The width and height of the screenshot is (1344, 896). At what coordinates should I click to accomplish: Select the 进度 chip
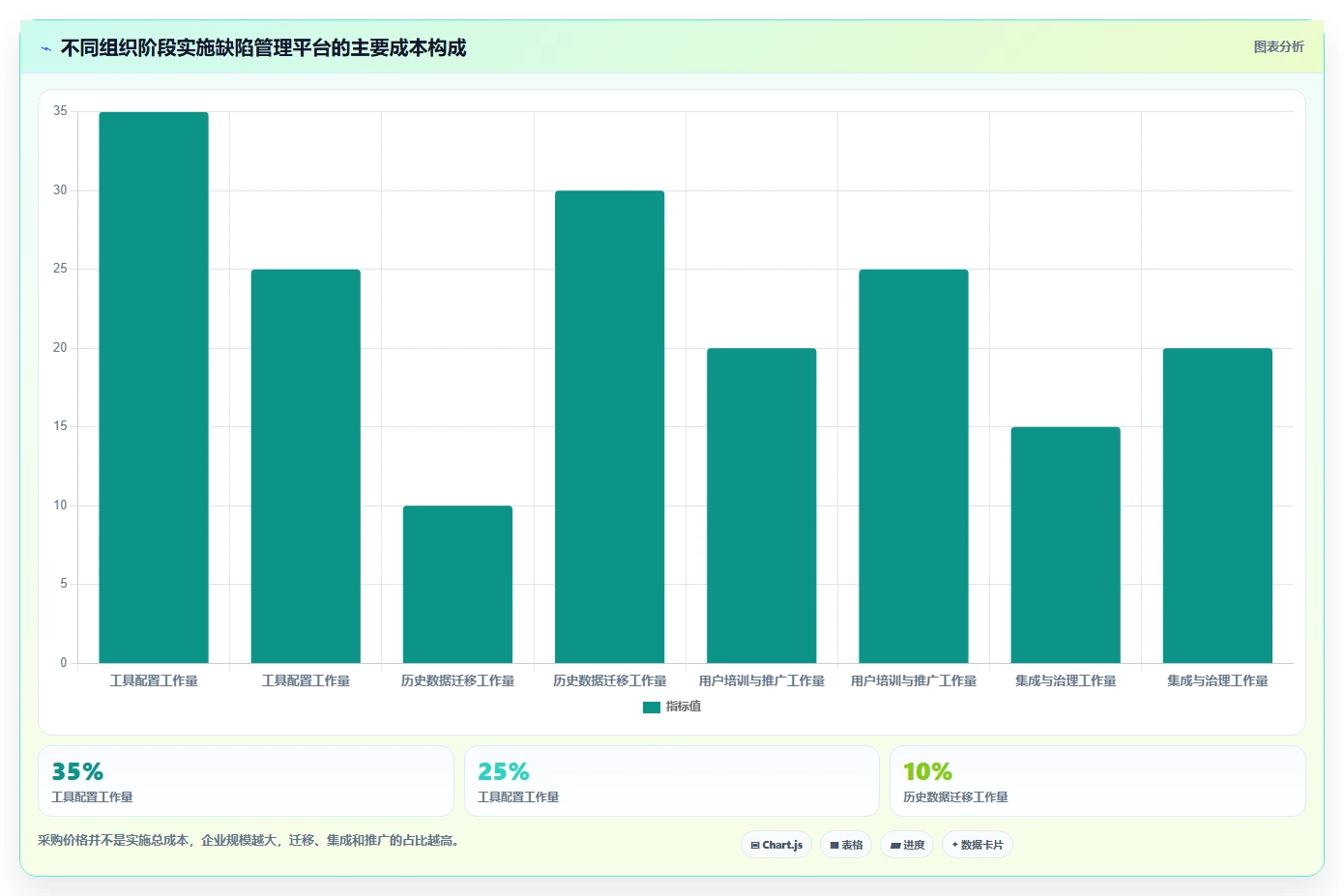tap(907, 845)
